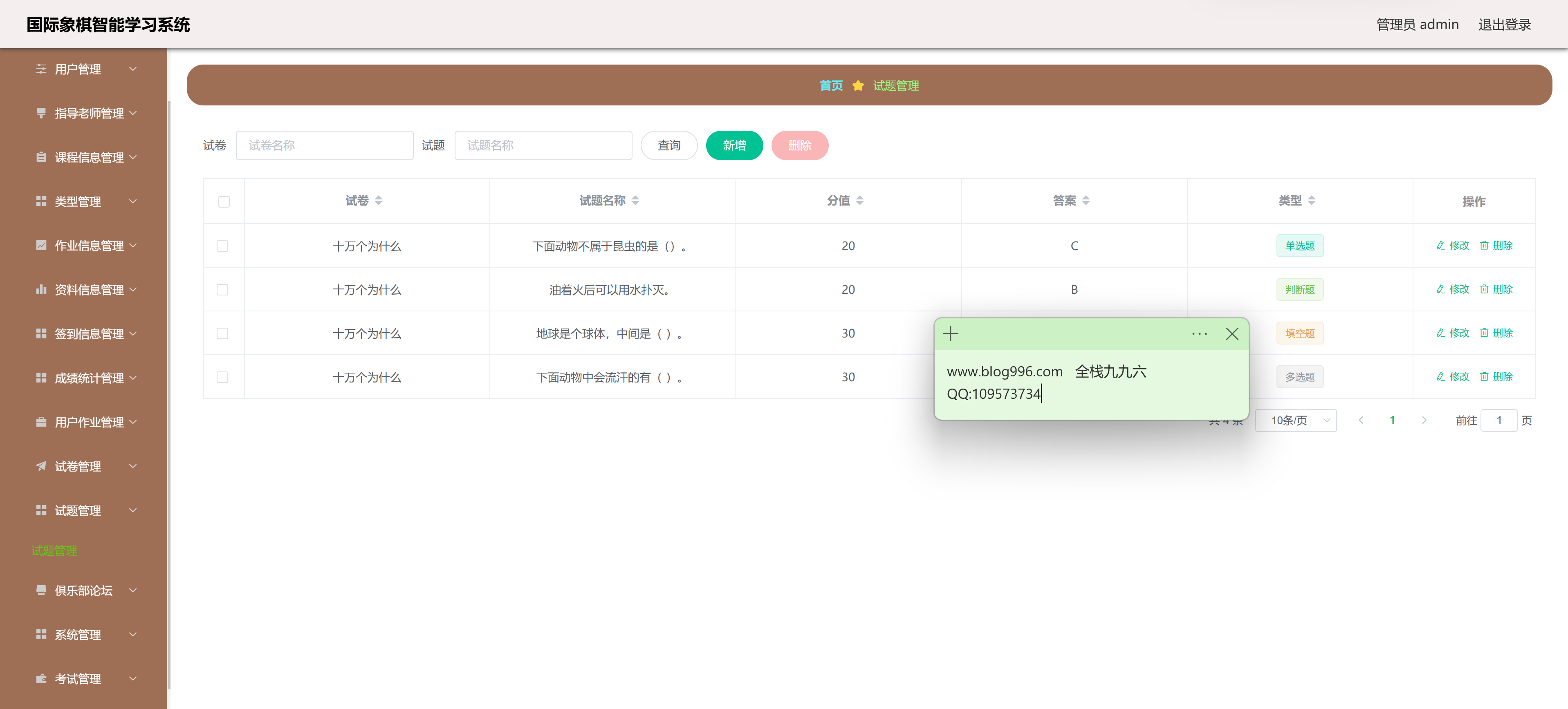Check the row for 下面动物中会流汗的有

(222, 377)
